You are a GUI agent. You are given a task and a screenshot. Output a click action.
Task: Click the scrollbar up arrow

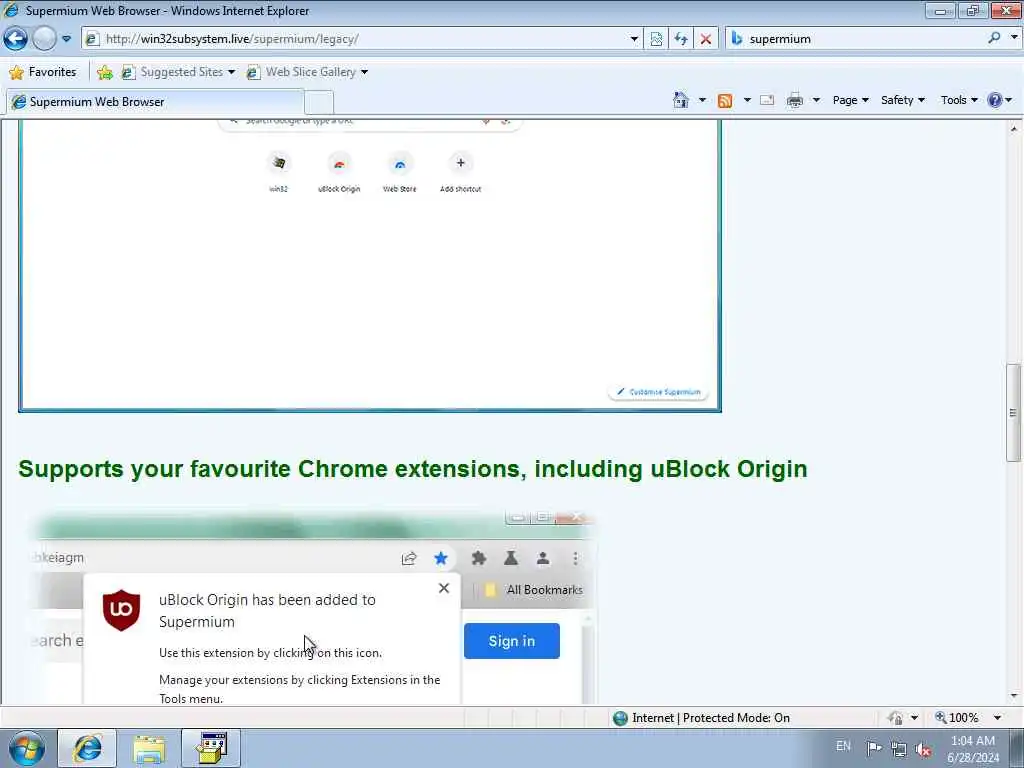(1014, 129)
